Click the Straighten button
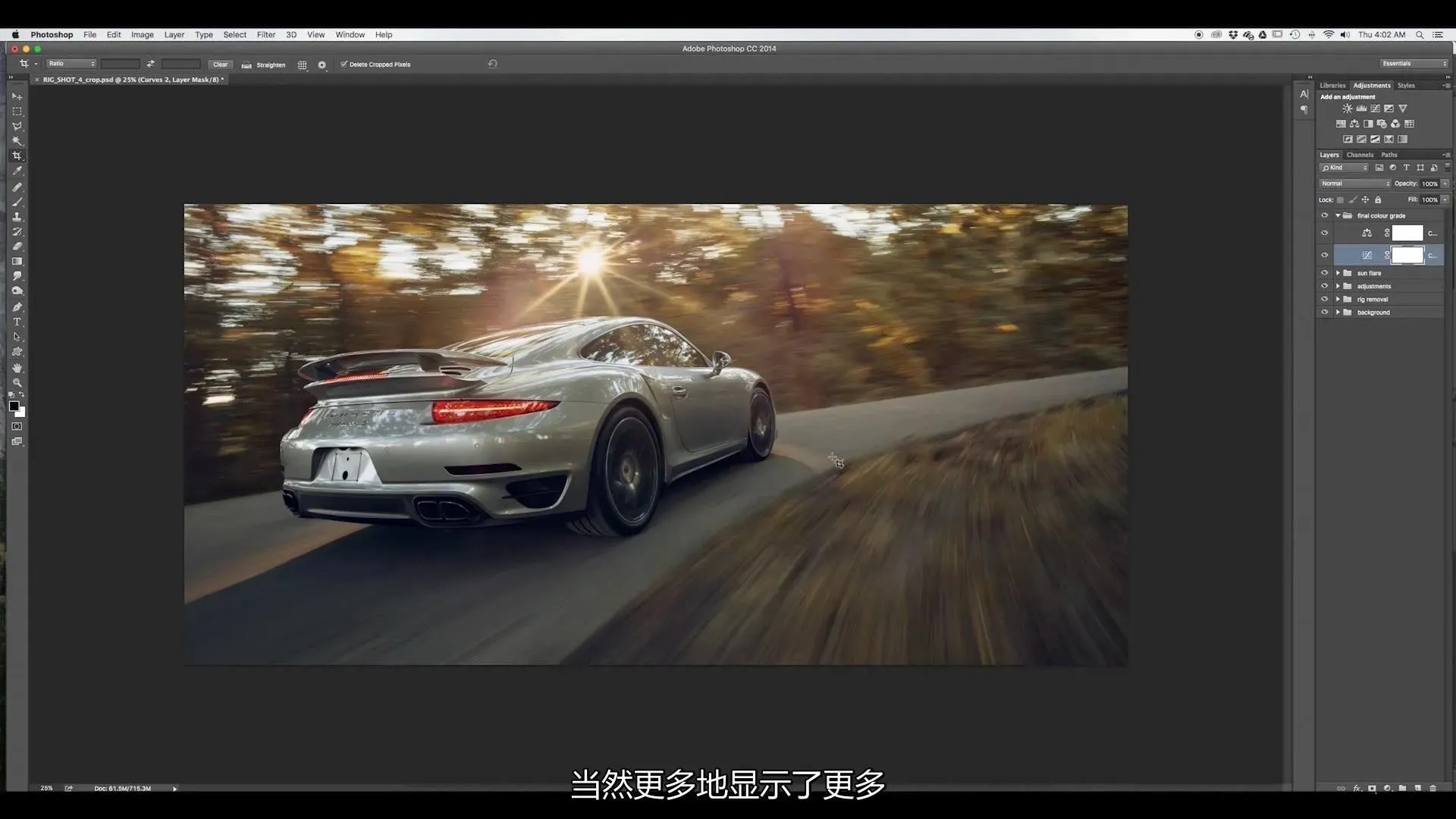Screen dimensions: 1456x819 (x=264, y=64)
